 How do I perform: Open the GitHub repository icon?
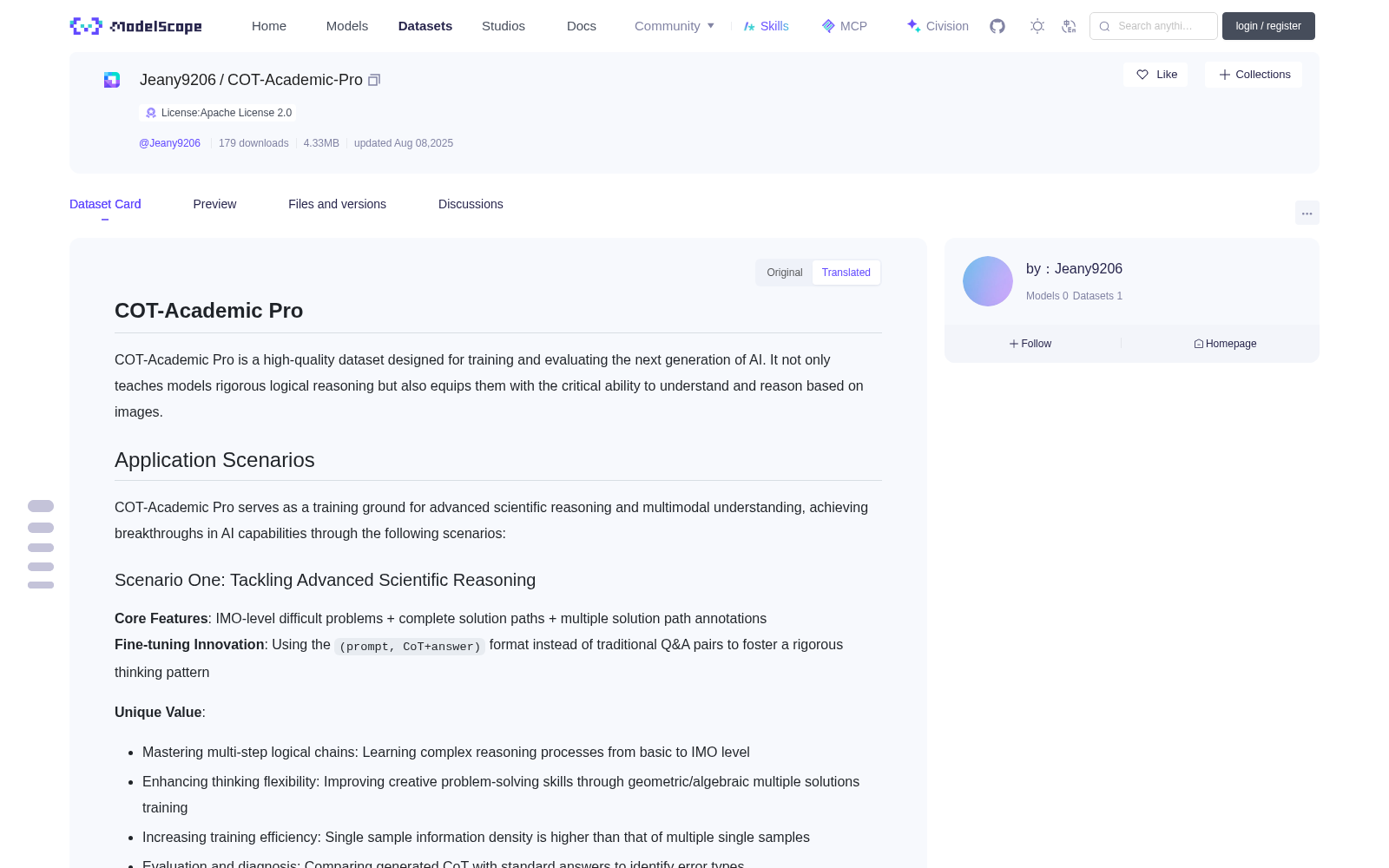point(997,26)
